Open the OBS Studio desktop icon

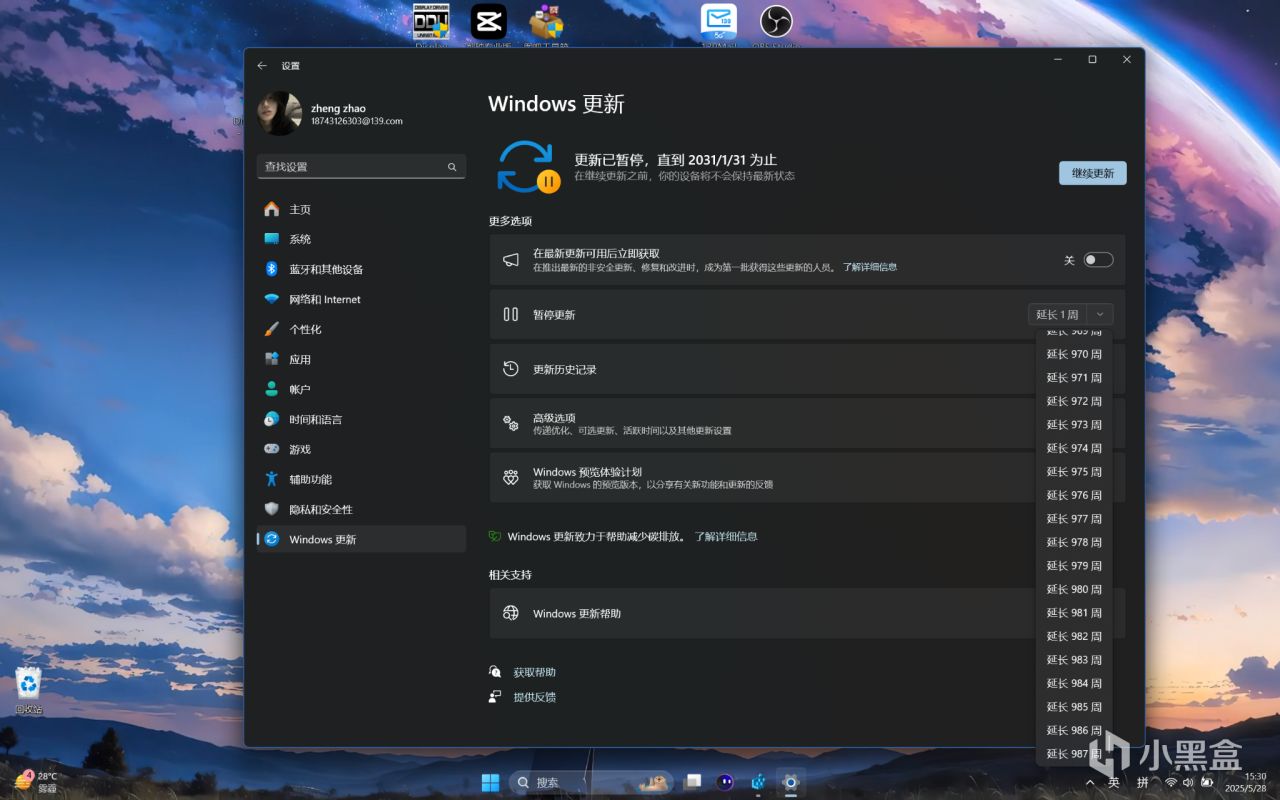pyautogui.click(x=776, y=22)
